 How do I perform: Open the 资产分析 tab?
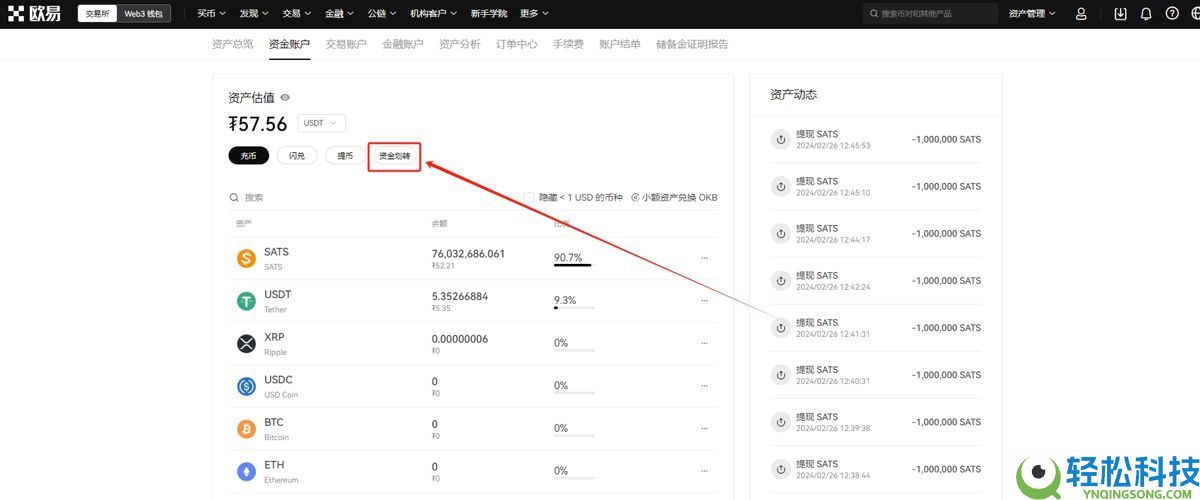click(x=460, y=44)
